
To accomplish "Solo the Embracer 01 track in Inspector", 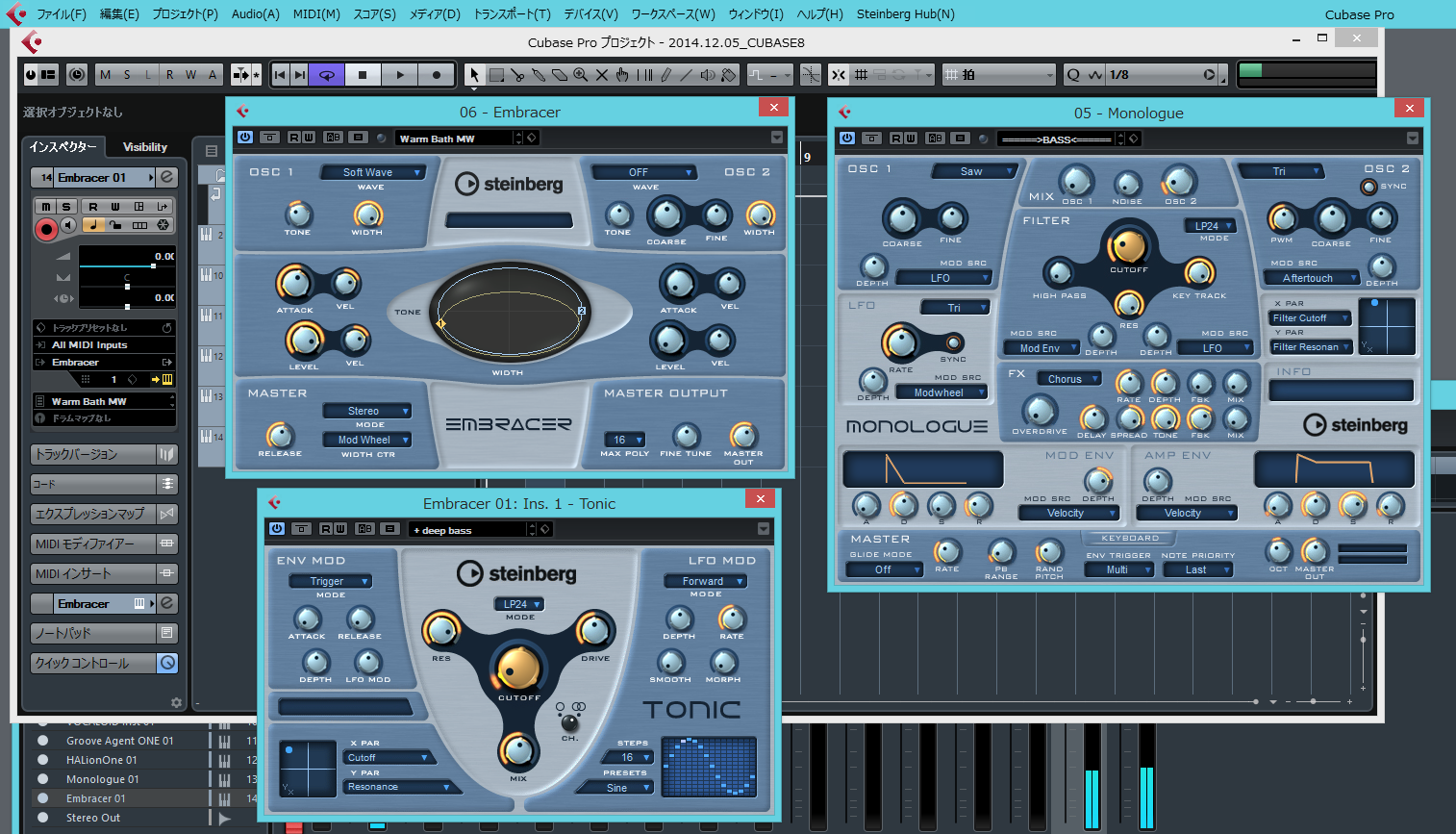I will [x=66, y=206].
